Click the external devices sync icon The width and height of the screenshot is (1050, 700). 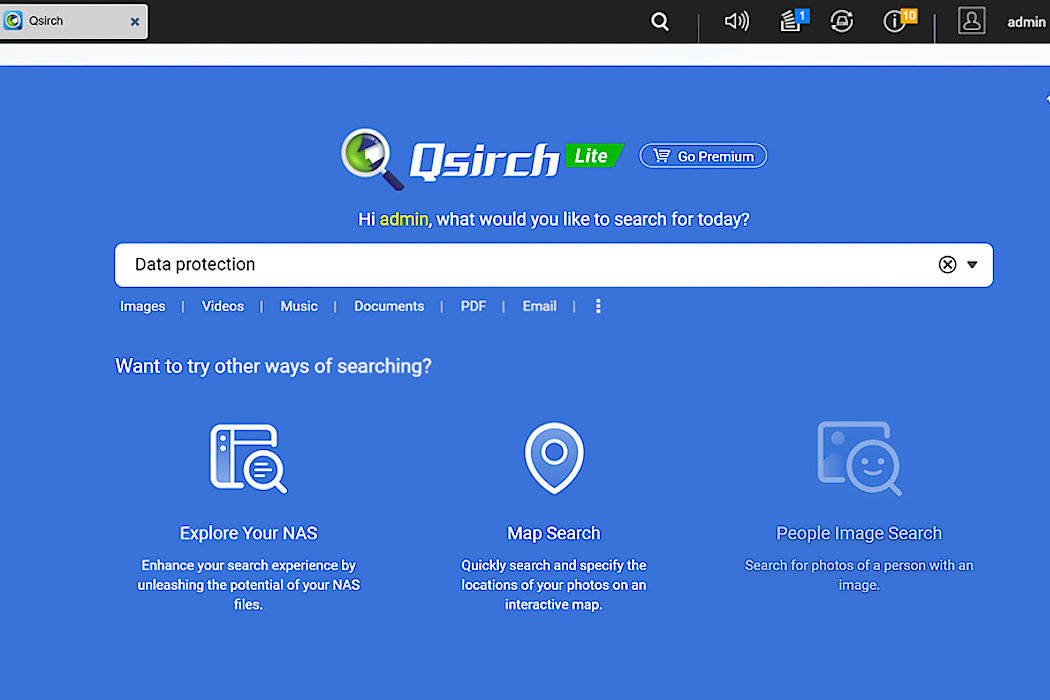tap(842, 21)
